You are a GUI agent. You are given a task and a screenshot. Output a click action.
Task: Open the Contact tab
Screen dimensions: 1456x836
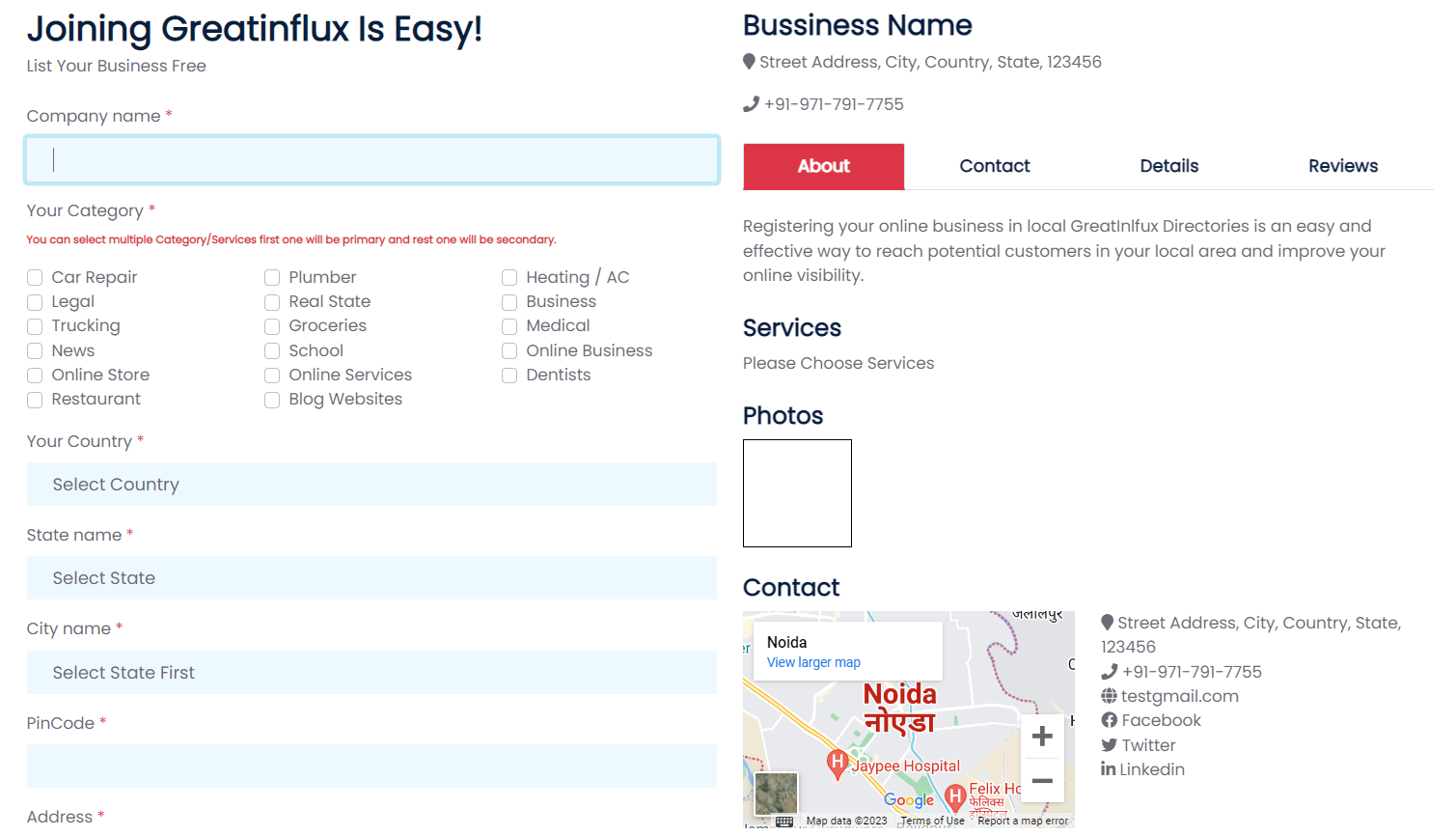pos(995,166)
